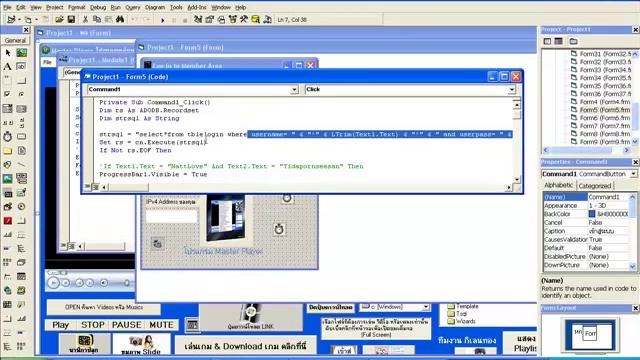Click the Play button on media form

tap(60, 325)
